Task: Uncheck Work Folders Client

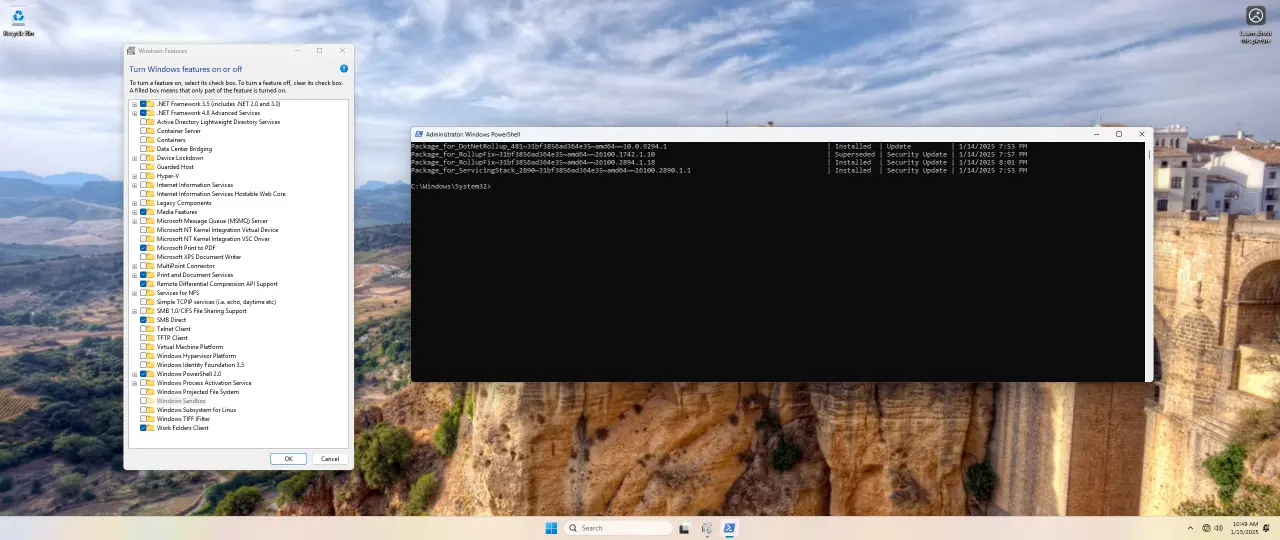Action: (x=143, y=428)
